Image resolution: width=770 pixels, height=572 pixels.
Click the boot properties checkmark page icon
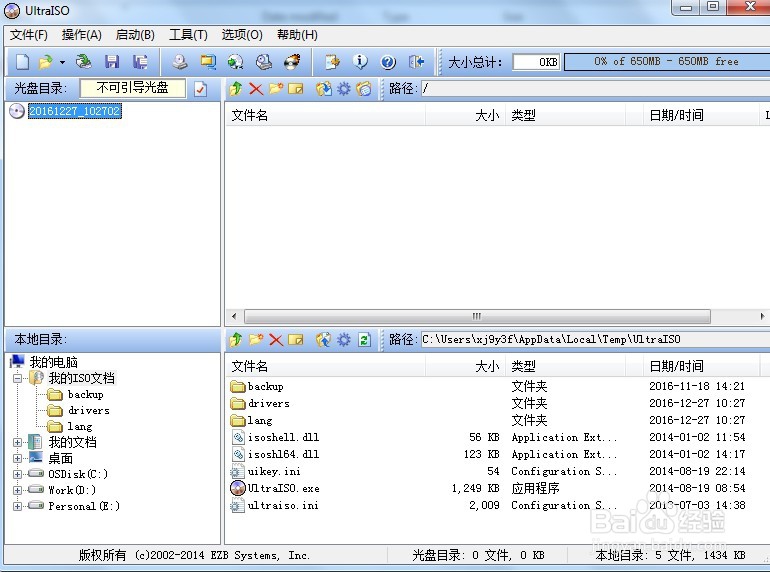point(200,89)
